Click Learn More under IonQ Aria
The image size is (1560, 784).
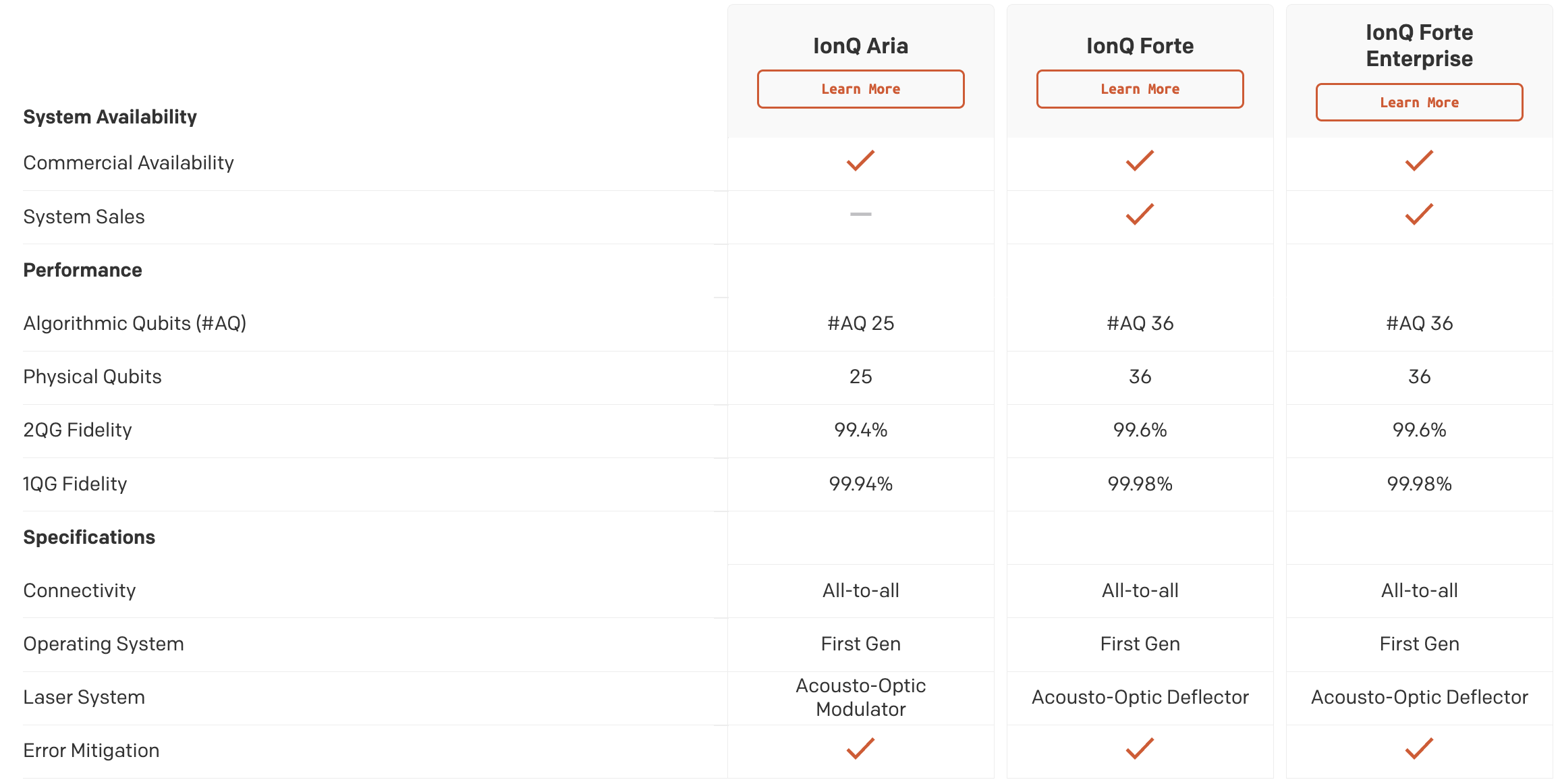[x=860, y=89]
